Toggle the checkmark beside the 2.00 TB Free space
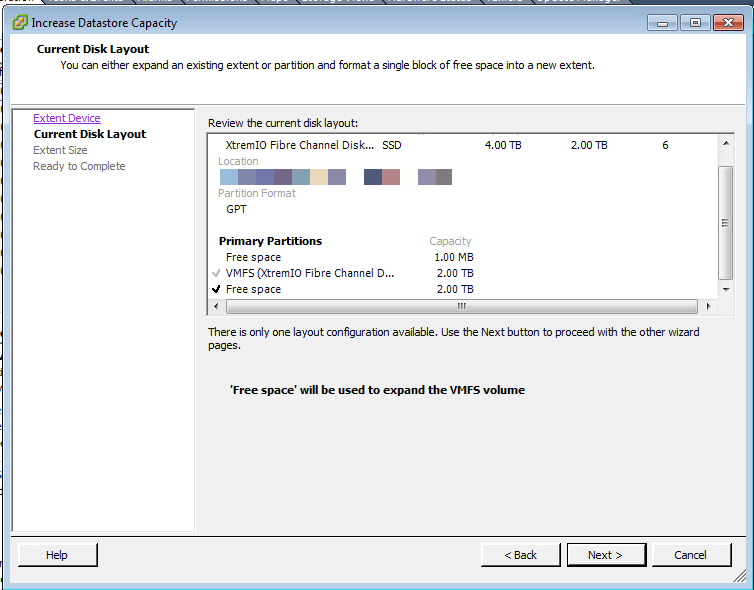 (216, 290)
